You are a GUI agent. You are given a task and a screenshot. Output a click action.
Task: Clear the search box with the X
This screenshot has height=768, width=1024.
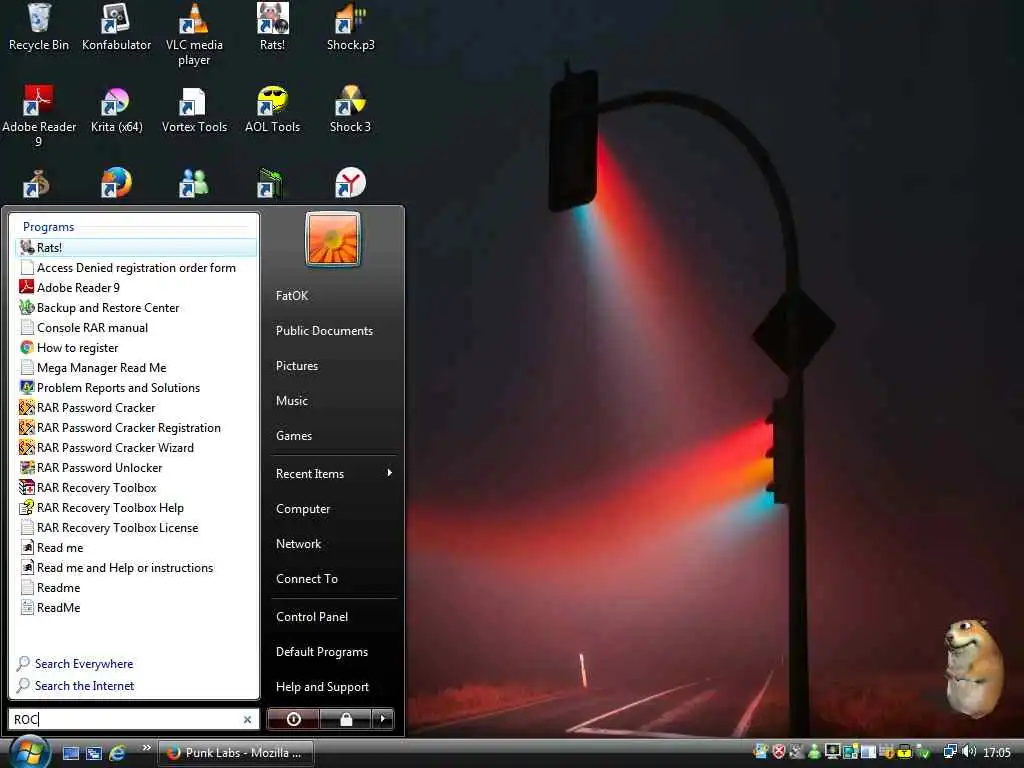point(248,719)
